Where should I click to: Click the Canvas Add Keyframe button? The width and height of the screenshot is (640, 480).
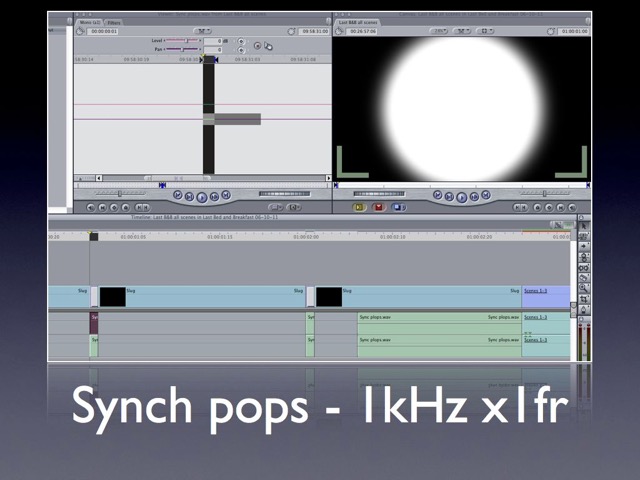click(x=549, y=208)
